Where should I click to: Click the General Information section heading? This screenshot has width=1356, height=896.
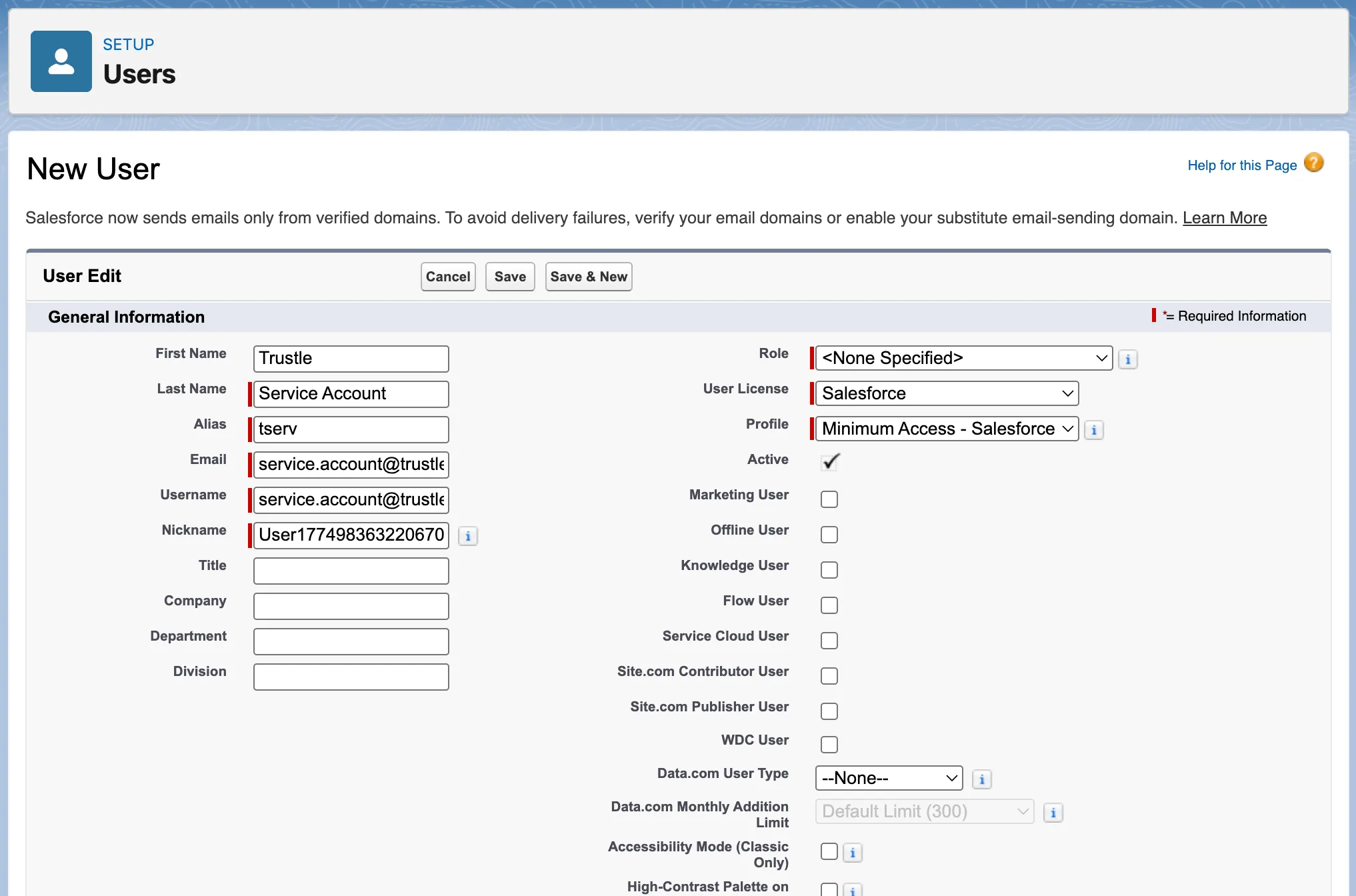click(126, 317)
